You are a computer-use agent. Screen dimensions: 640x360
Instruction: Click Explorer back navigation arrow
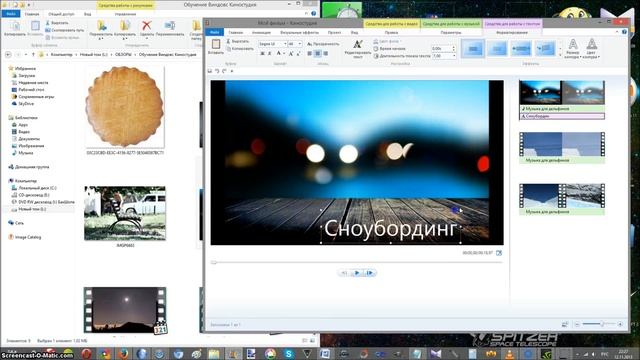[8, 54]
